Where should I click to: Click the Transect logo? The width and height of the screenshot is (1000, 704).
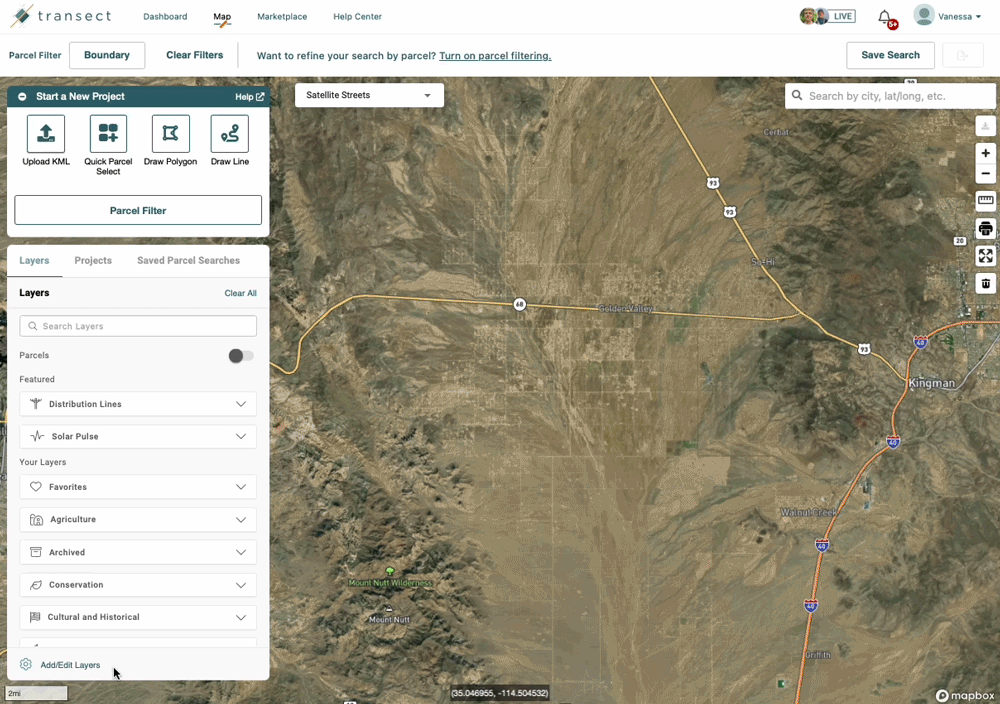(x=61, y=16)
